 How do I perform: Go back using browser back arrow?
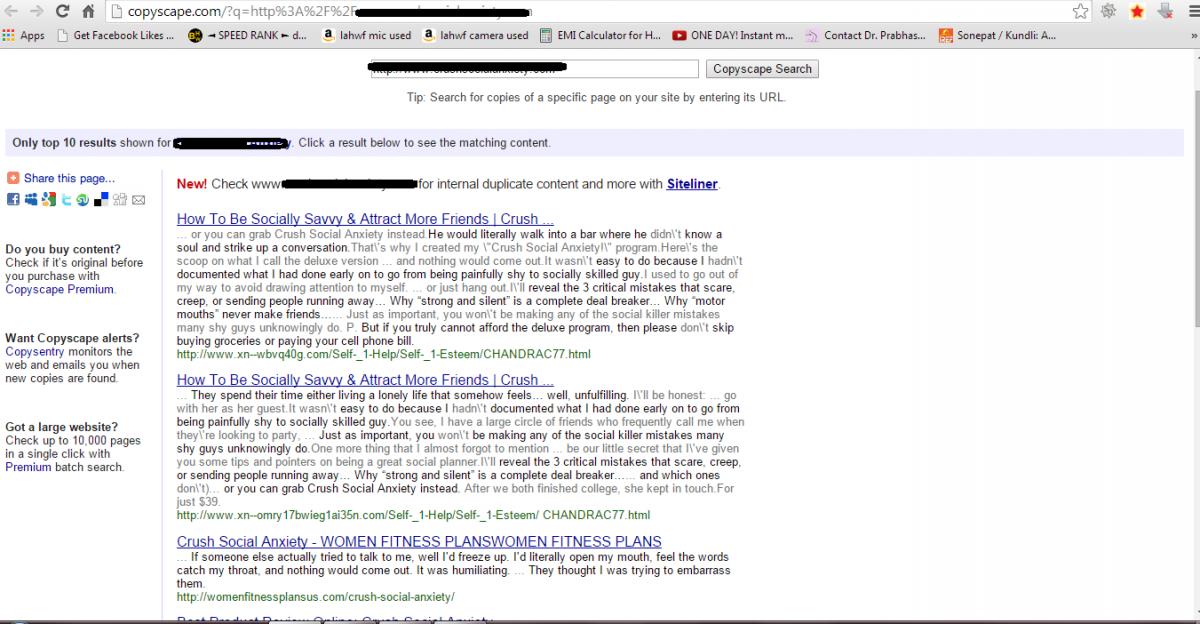click(x=13, y=12)
